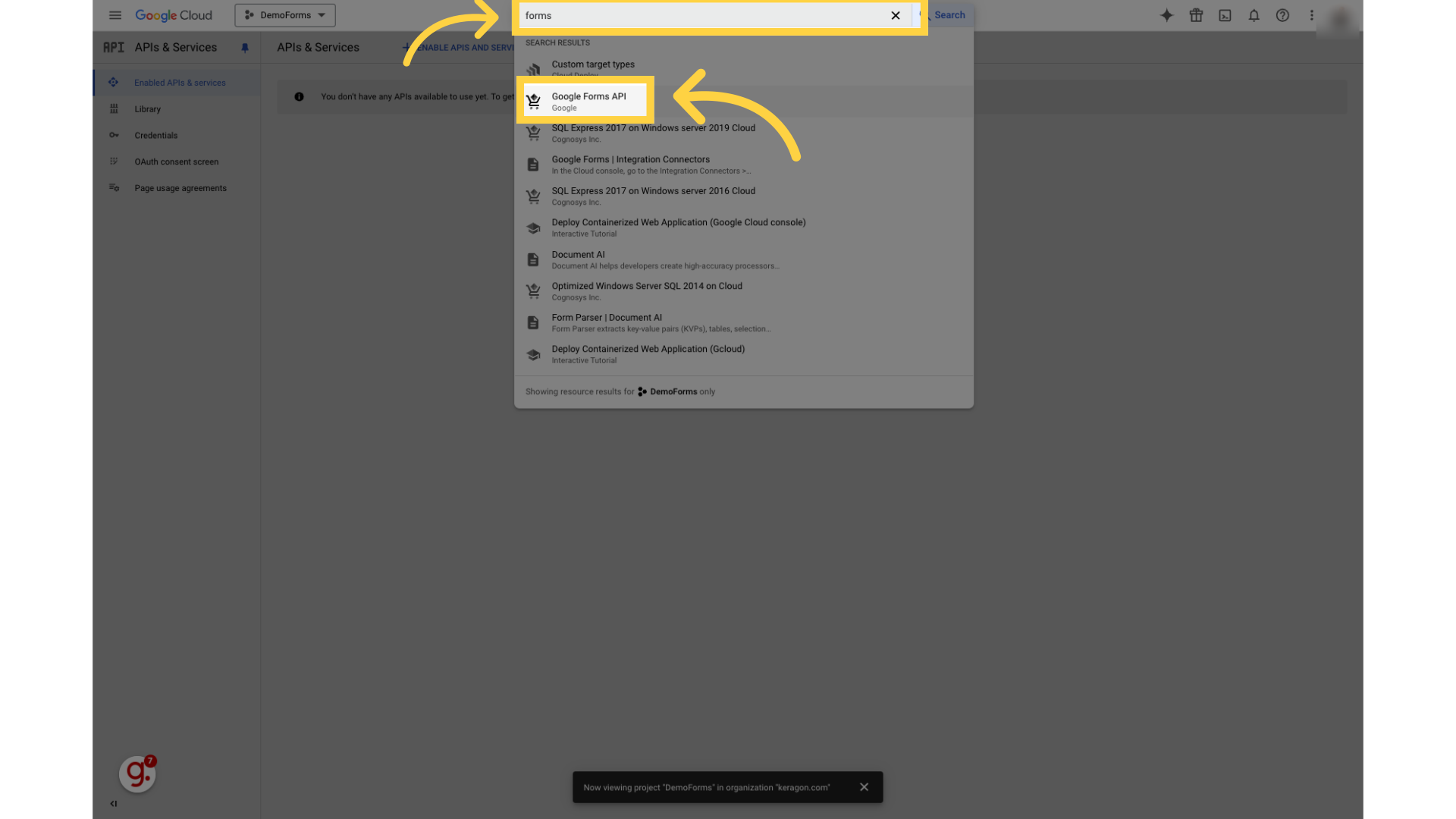Click the Enabled APIs diamond icon
The image size is (1456, 819).
click(x=114, y=83)
